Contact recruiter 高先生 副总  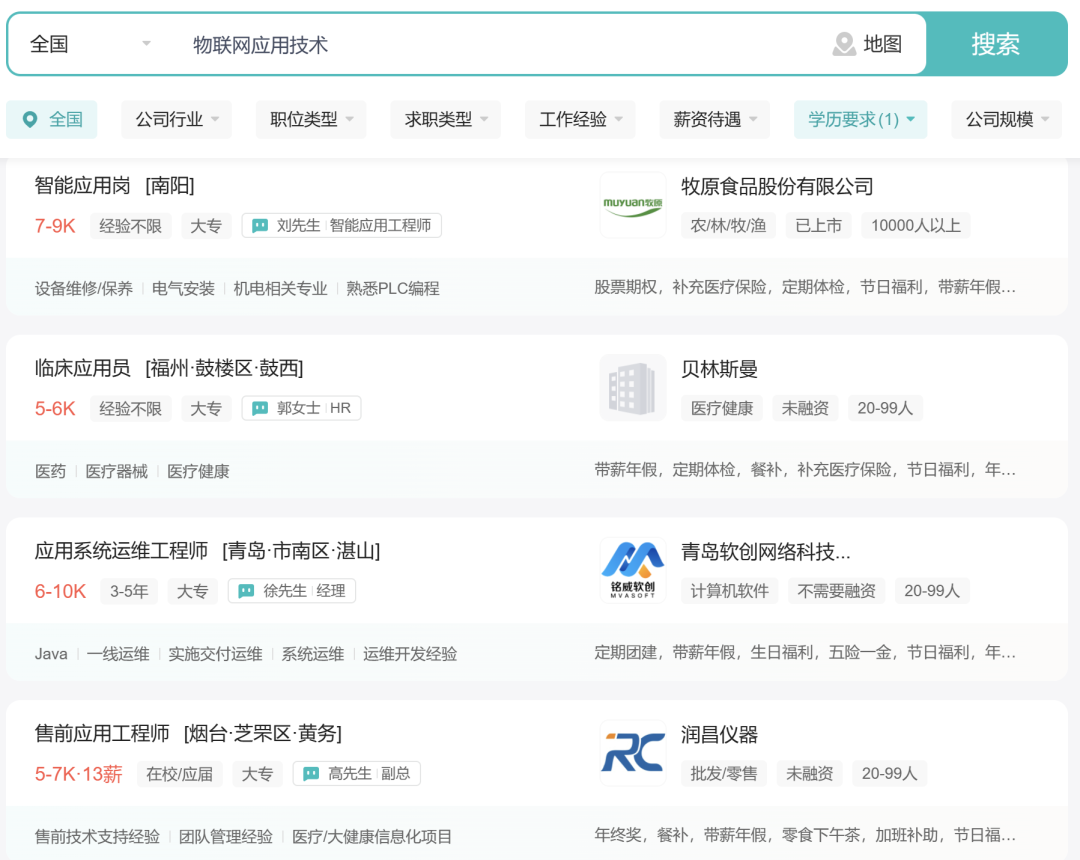tap(357, 773)
